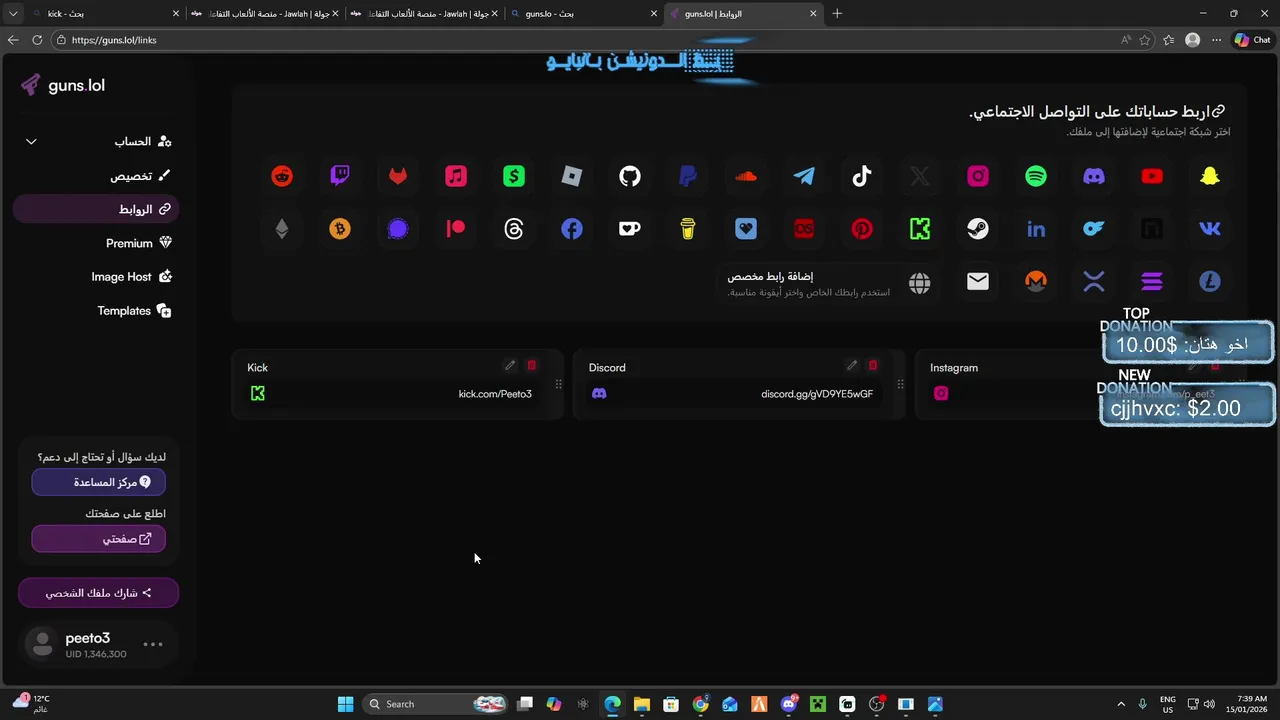Expand the الحساب sidebar section chevron
This screenshot has height=720, width=1280.
[x=31, y=142]
